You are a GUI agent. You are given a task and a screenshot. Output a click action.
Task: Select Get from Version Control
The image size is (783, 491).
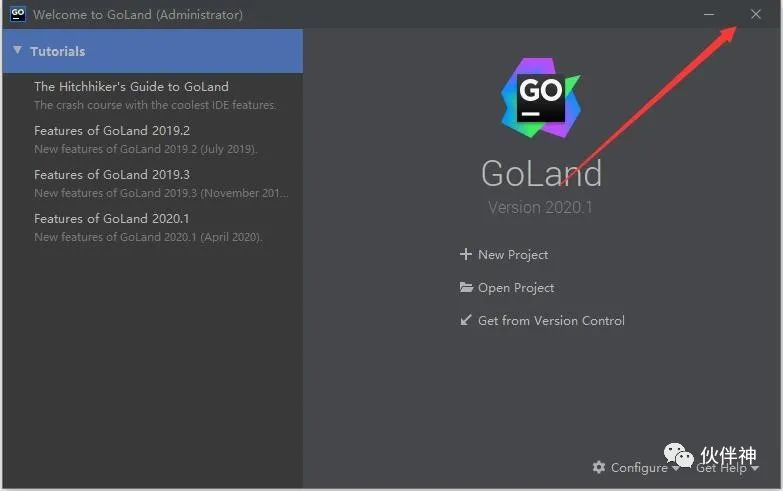point(551,321)
